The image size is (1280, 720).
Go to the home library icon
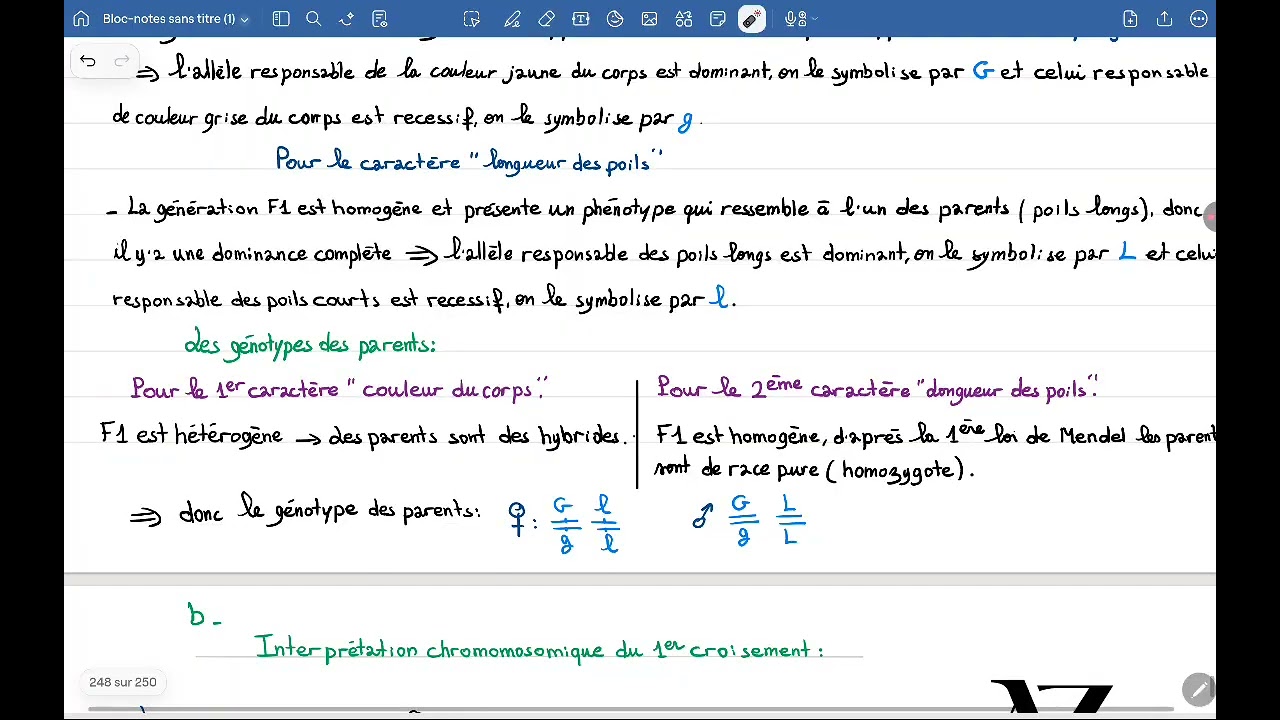tap(82, 19)
